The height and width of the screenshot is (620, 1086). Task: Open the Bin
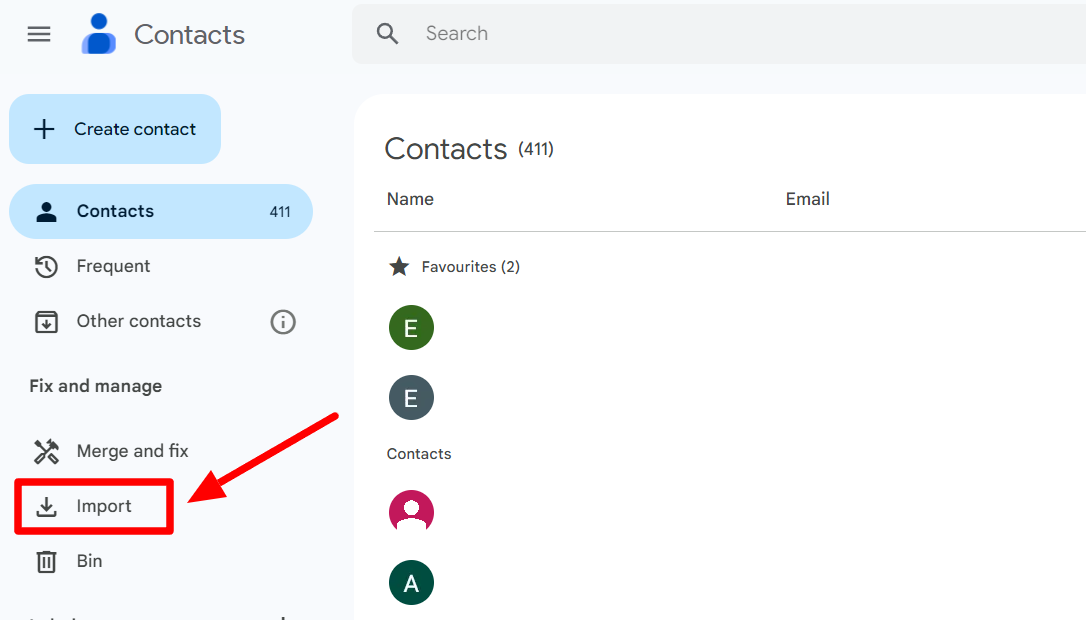coord(89,561)
